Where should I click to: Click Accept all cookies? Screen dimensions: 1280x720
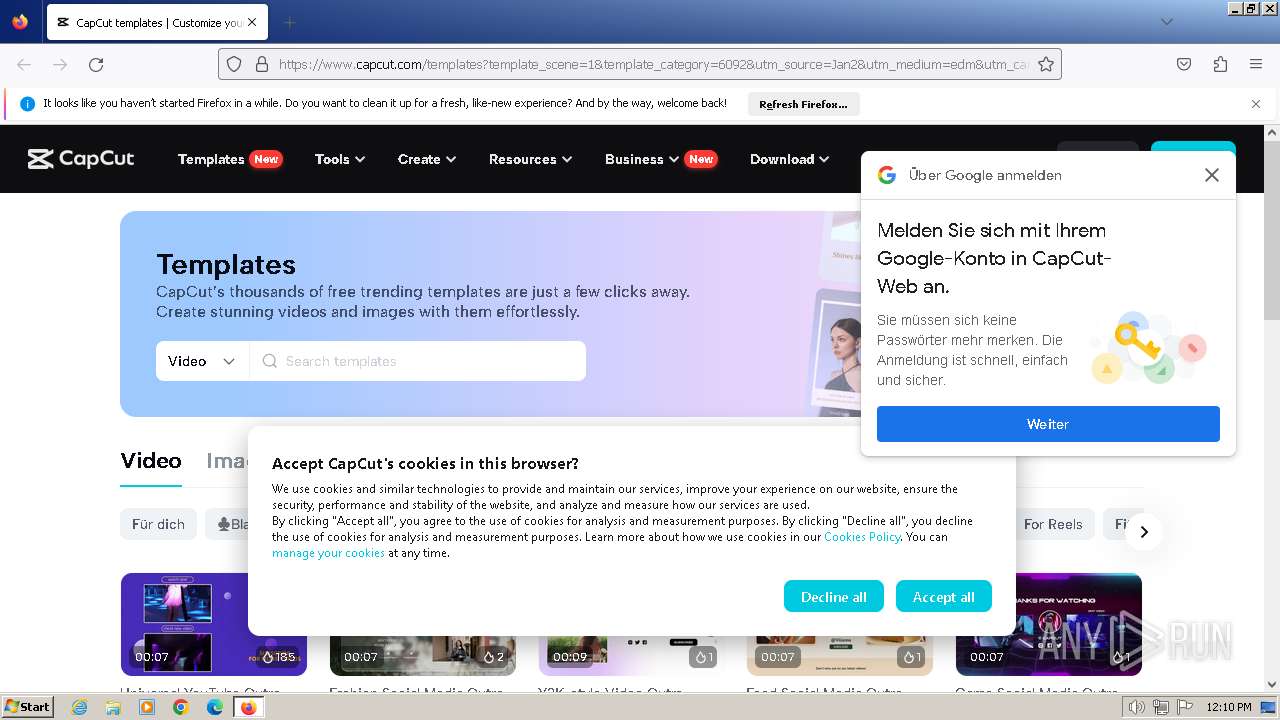point(943,596)
